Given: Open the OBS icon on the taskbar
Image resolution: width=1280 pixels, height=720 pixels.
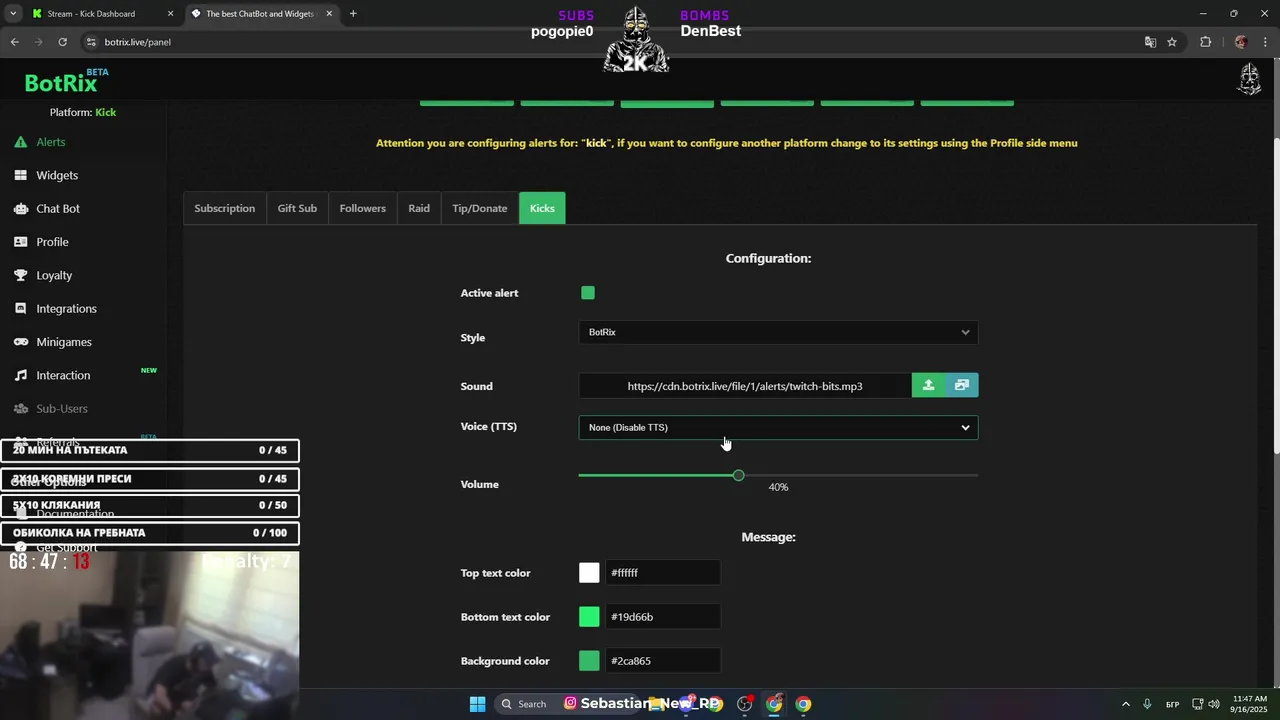Looking at the screenshot, I should (744, 704).
